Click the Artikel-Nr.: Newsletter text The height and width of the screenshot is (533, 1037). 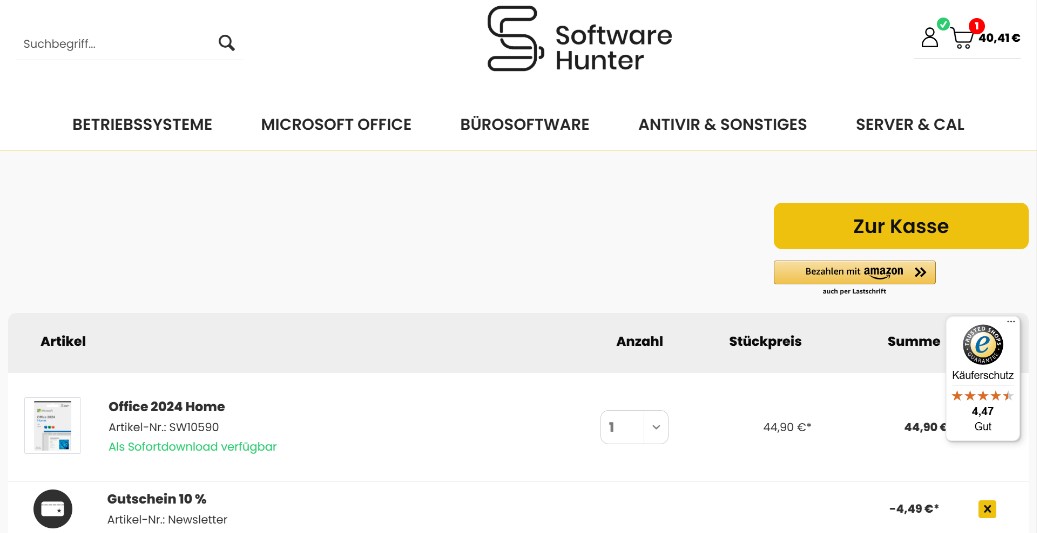tap(167, 520)
